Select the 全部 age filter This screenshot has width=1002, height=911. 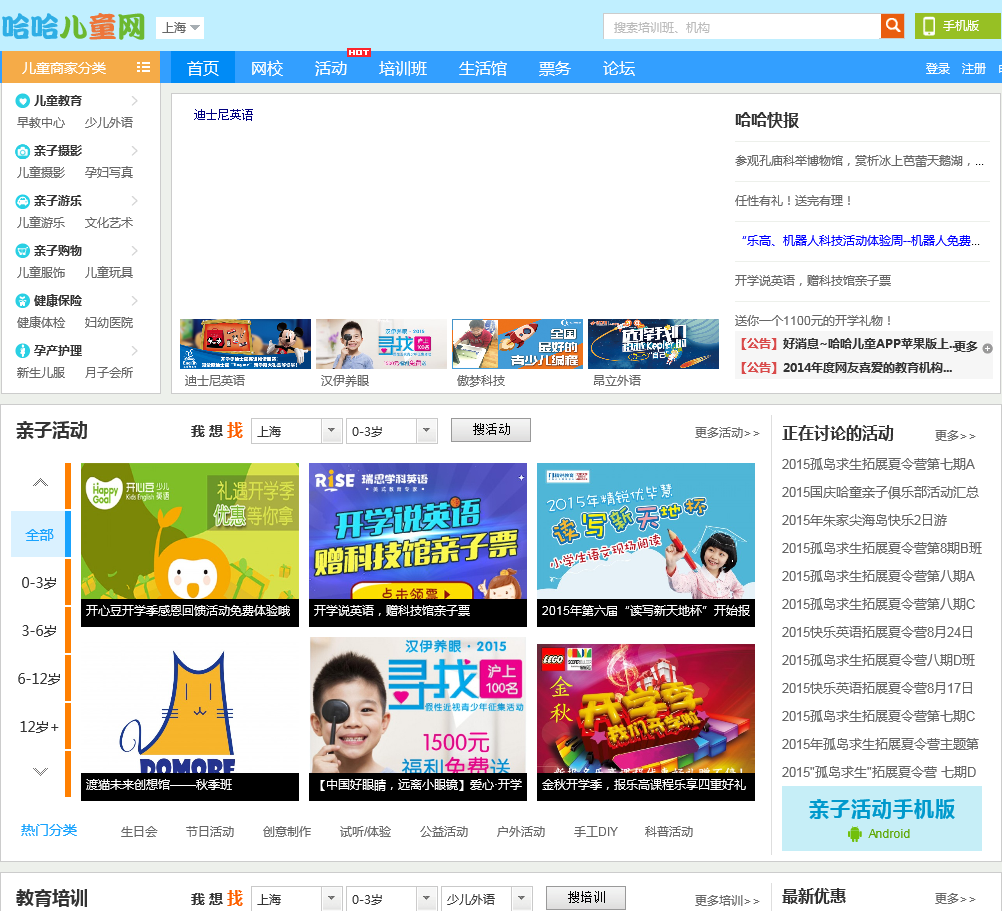point(39,535)
